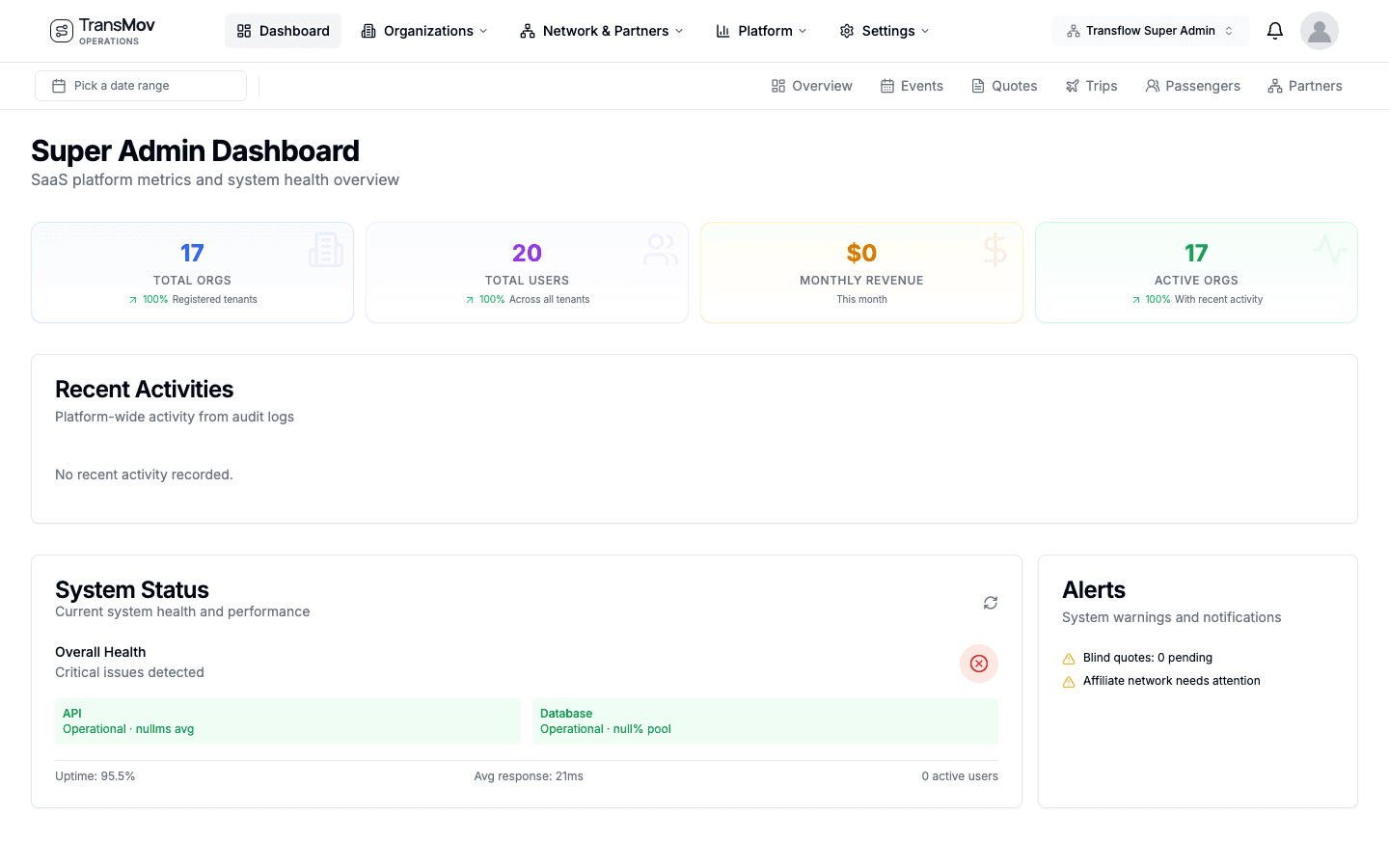Expand the Organizations dropdown
Viewport: 1389px width, 868px height.
pos(424,30)
